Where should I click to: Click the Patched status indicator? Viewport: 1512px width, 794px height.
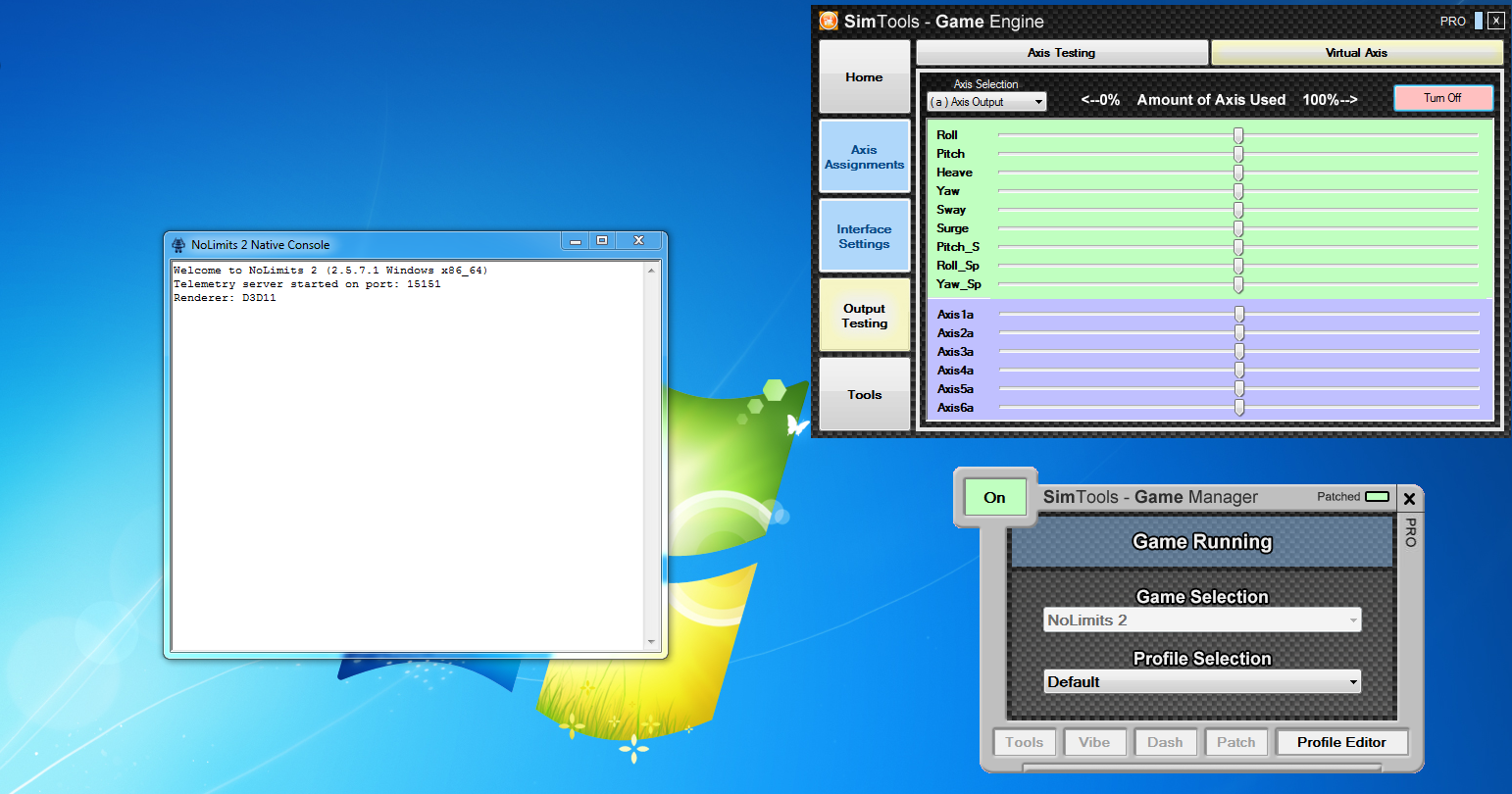click(x=1377, y=497)
